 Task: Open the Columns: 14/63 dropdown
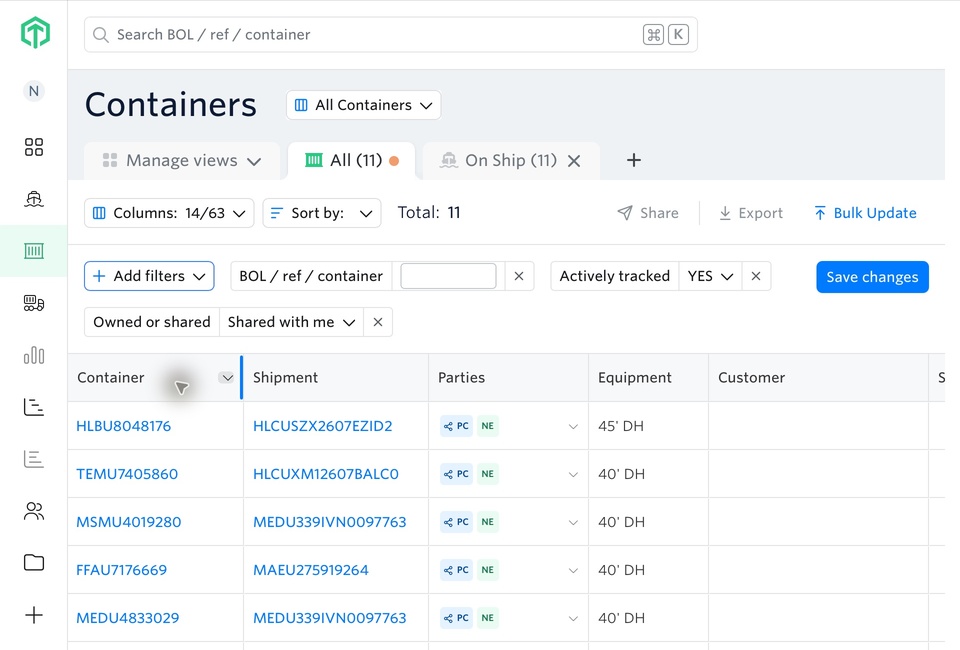pyautogui.click(x=169, y=213)
